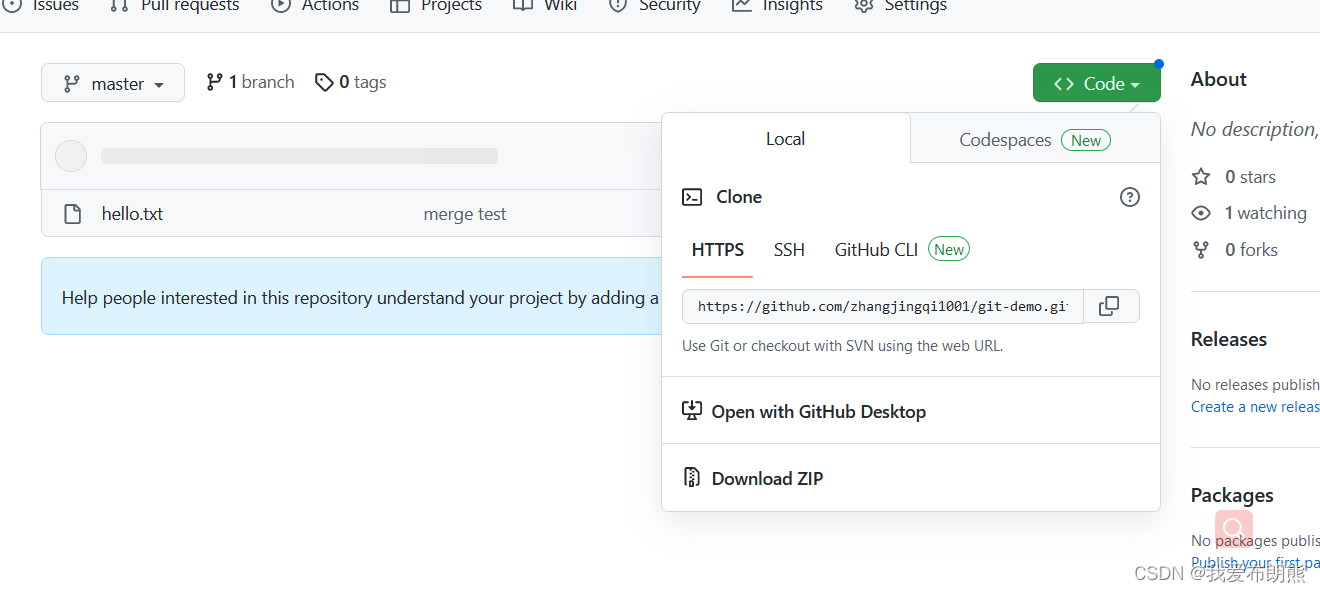
Task: Download the repository as ZIP
Action: point(767,479)
